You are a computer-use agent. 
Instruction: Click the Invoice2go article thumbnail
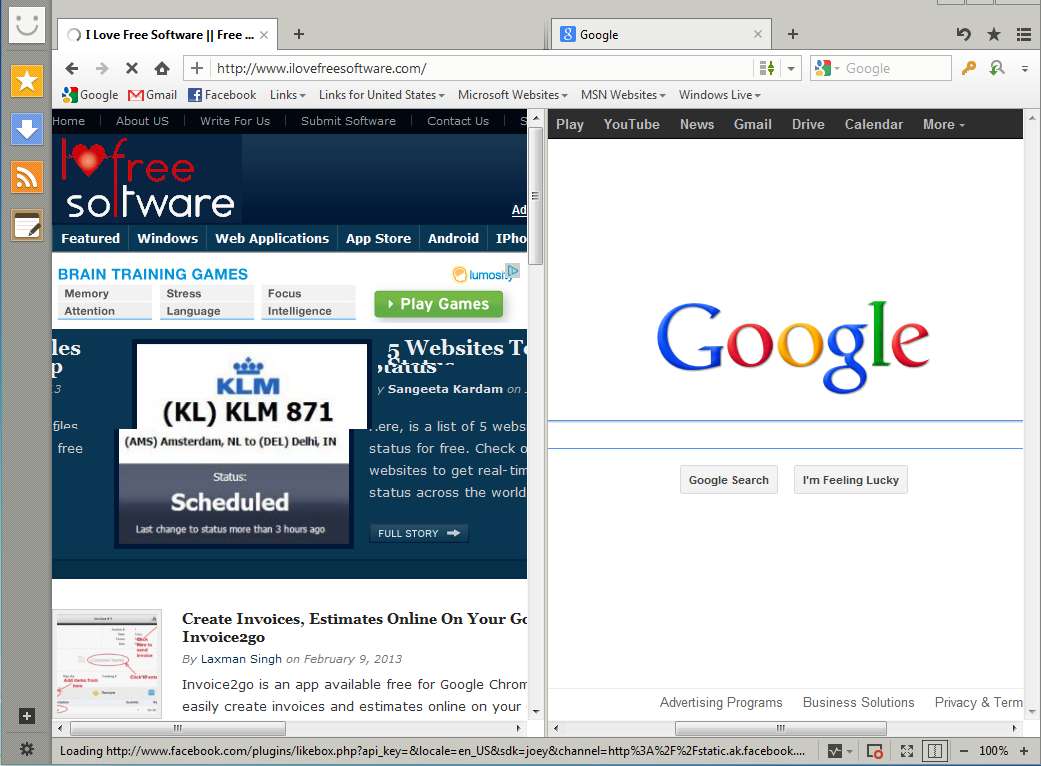point(108,664)
